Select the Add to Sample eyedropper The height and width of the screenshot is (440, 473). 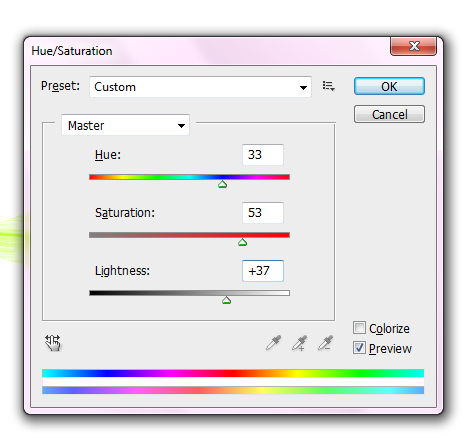299,343
